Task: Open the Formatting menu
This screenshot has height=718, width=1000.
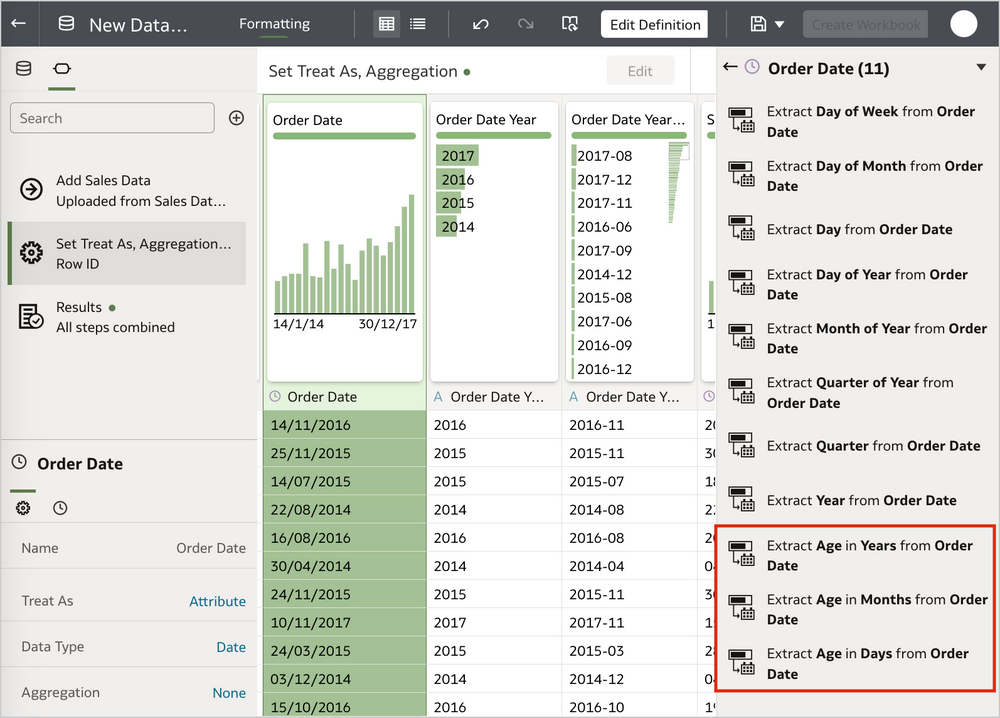Action: 274,23
